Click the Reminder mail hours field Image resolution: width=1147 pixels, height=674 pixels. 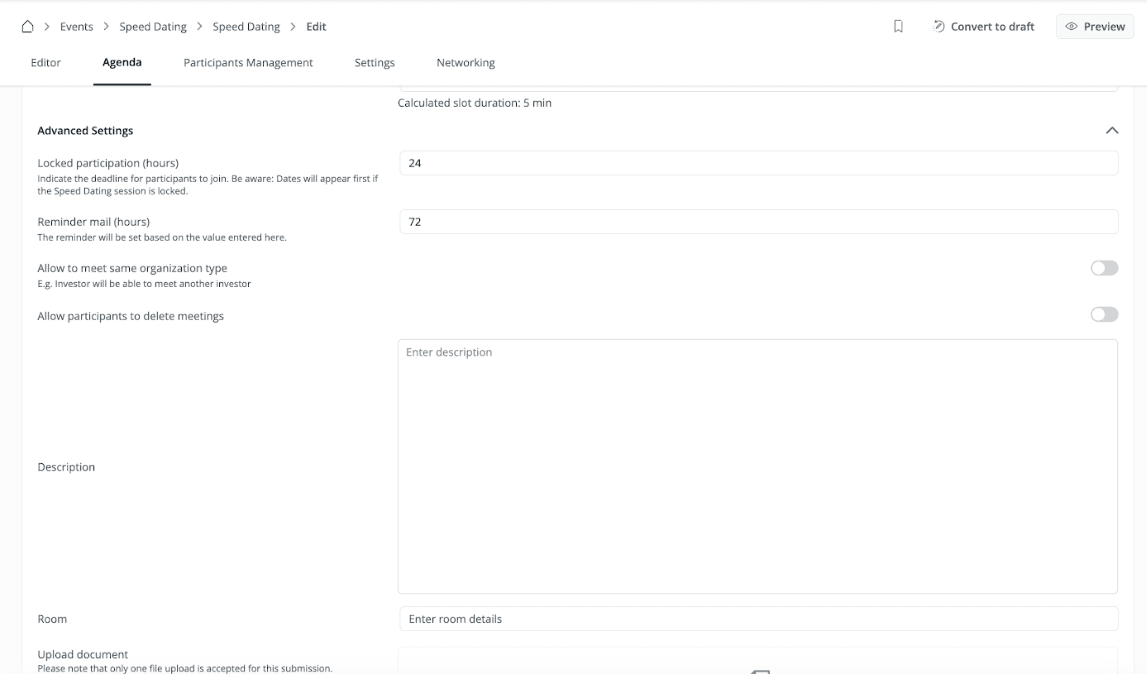[x=757, y=222]
